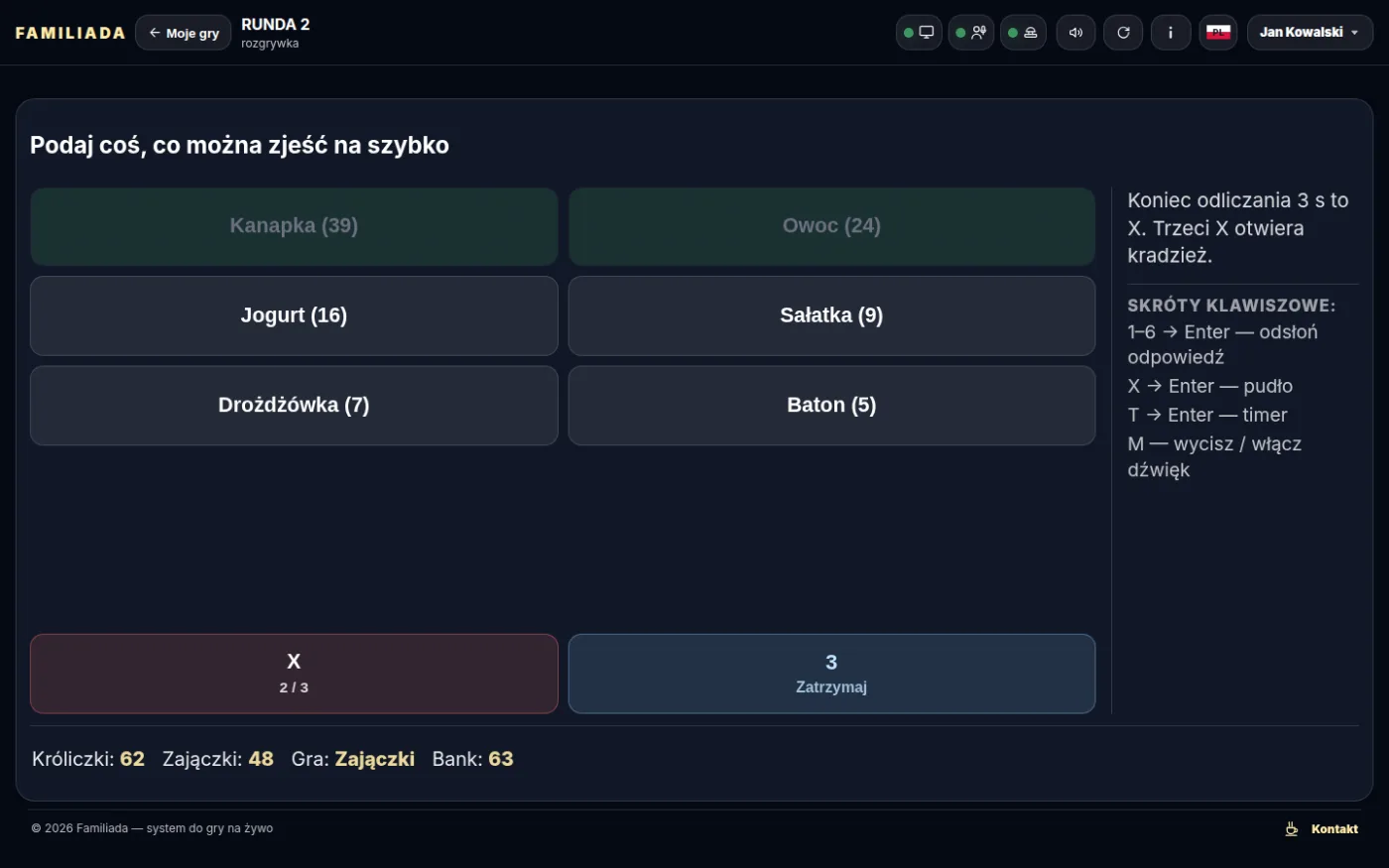The width and height of the screenshot is (1389, 868).
Task: Reveal the Drożdżówka (7) answer
Action: coord(294,405)
